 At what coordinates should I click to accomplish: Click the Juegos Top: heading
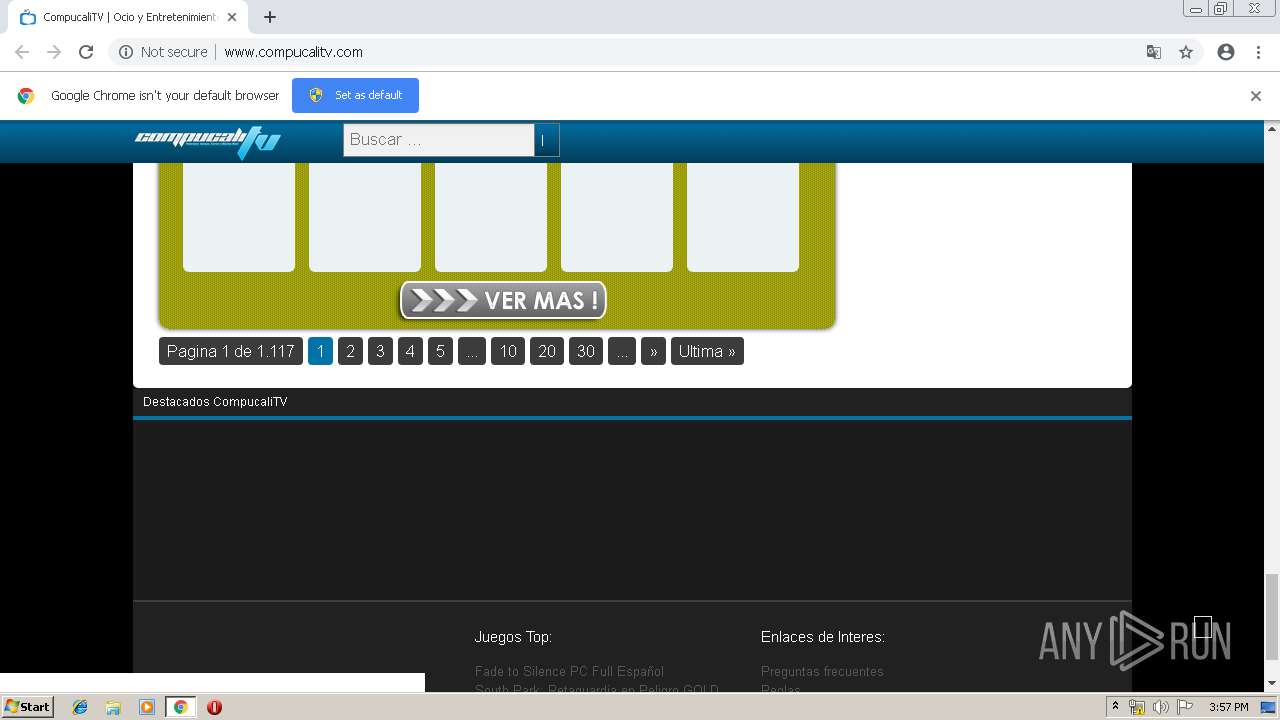click(x=513, y=637)
